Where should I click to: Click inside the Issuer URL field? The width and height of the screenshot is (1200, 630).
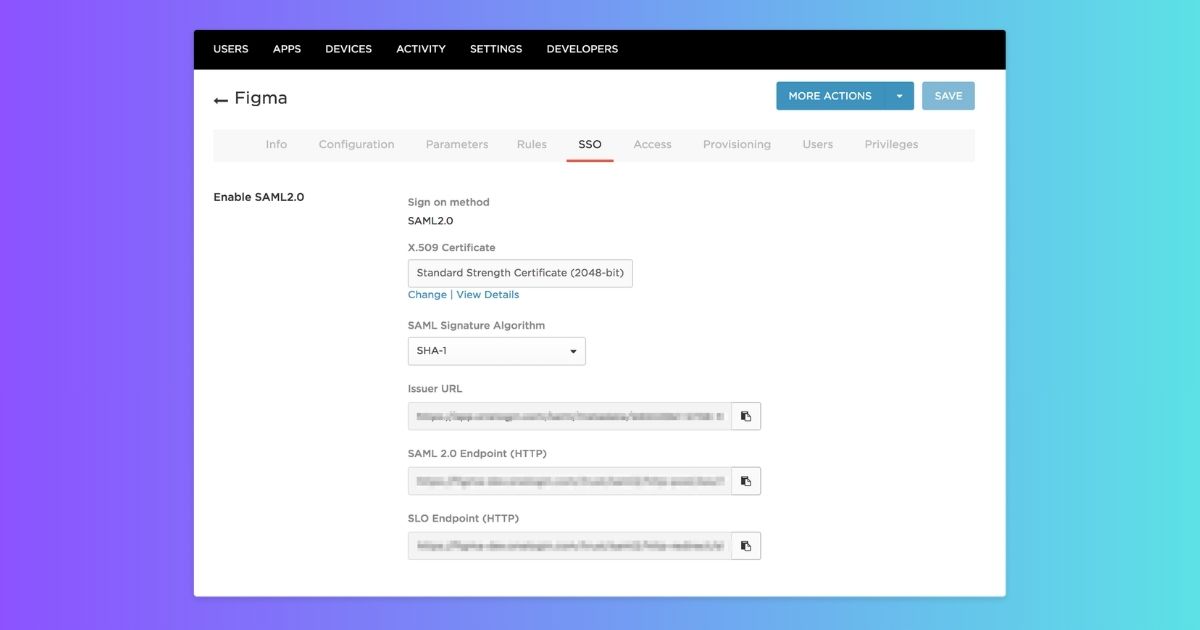click(x=570, y=416)
